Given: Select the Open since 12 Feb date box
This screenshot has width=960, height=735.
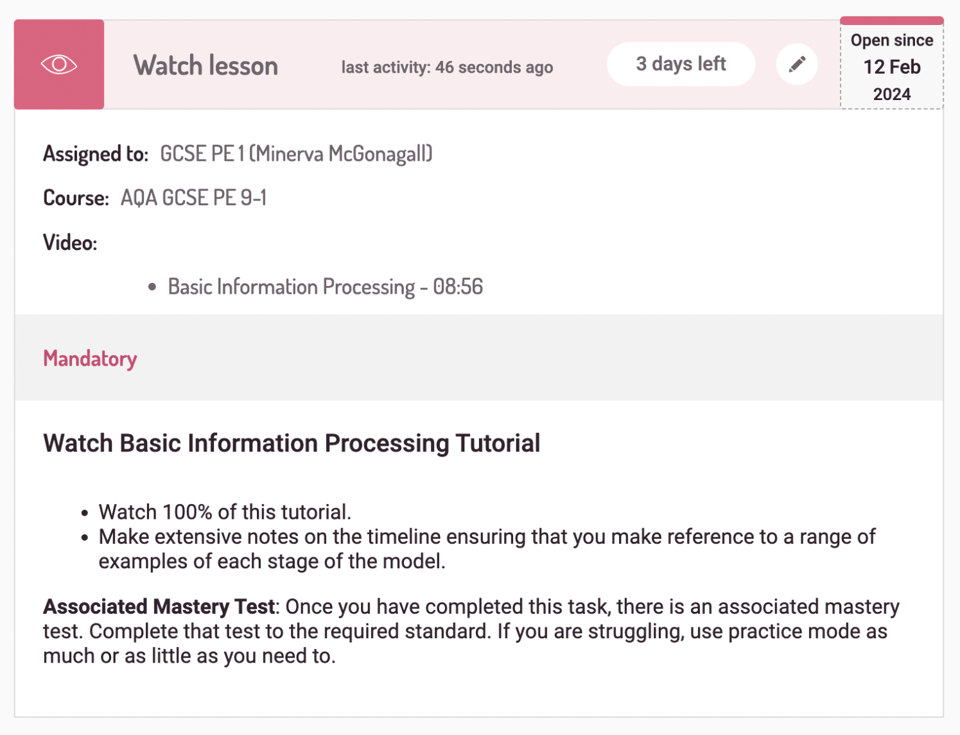Looking at the screenshot, I should point(892,67).
